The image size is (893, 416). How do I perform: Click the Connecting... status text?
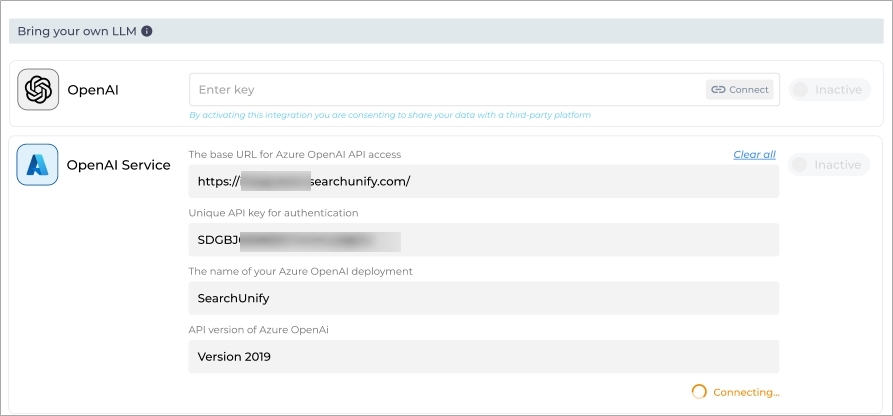click(746, 392)
